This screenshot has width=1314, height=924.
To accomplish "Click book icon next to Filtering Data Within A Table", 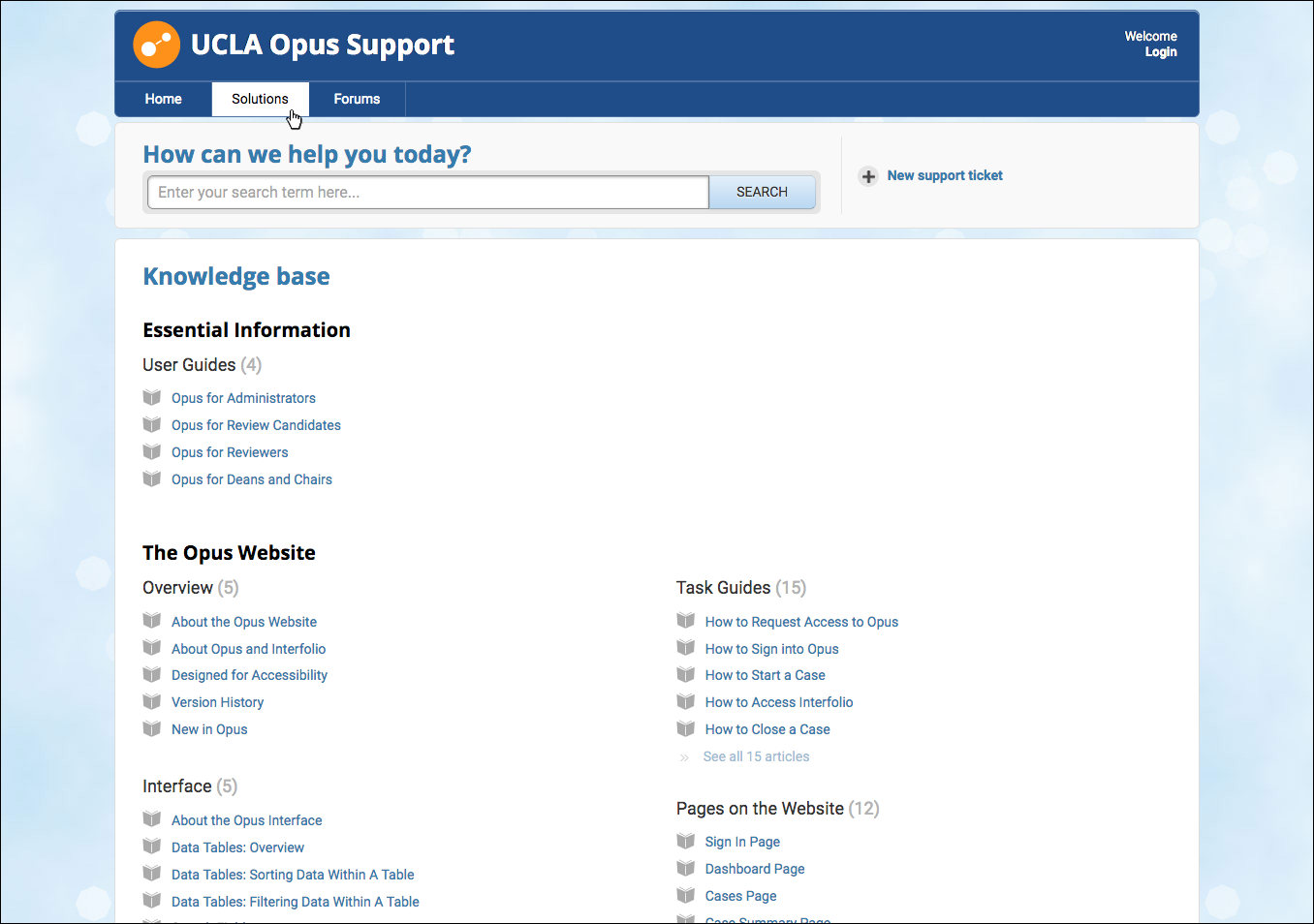I will pyautogui.click(x=152, y=901).
